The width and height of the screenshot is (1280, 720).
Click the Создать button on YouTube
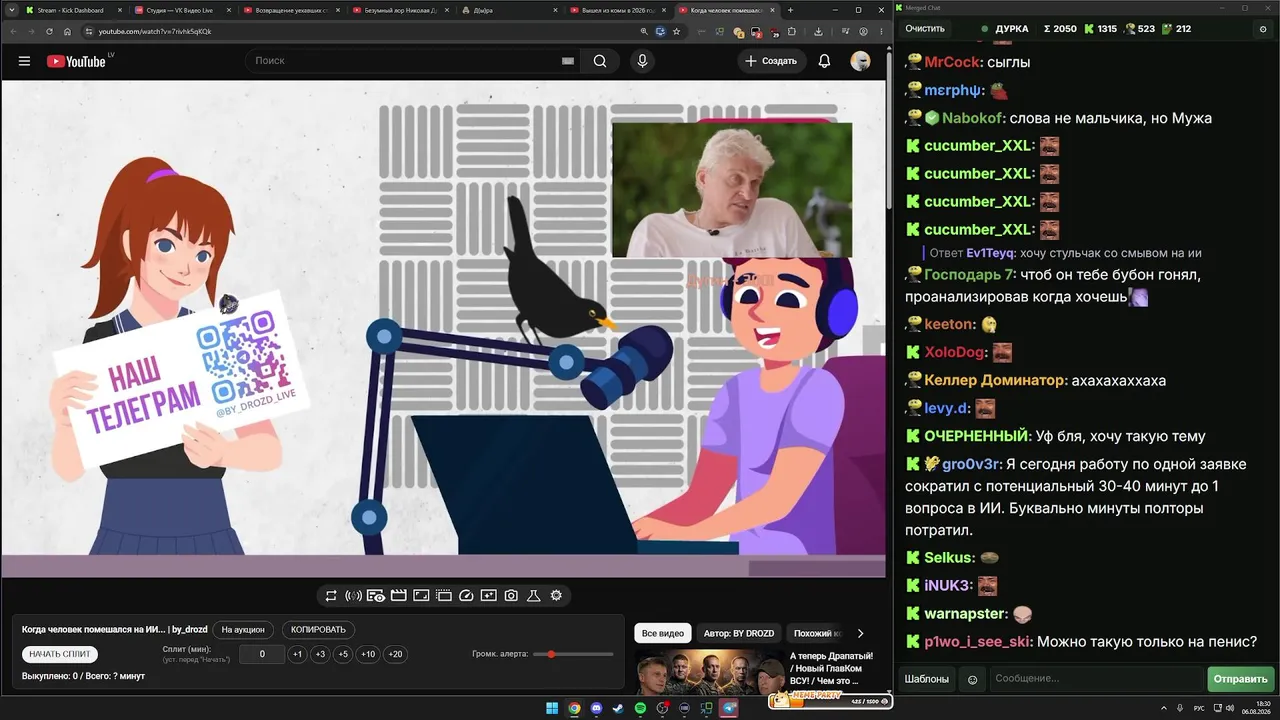coord(772,61)
